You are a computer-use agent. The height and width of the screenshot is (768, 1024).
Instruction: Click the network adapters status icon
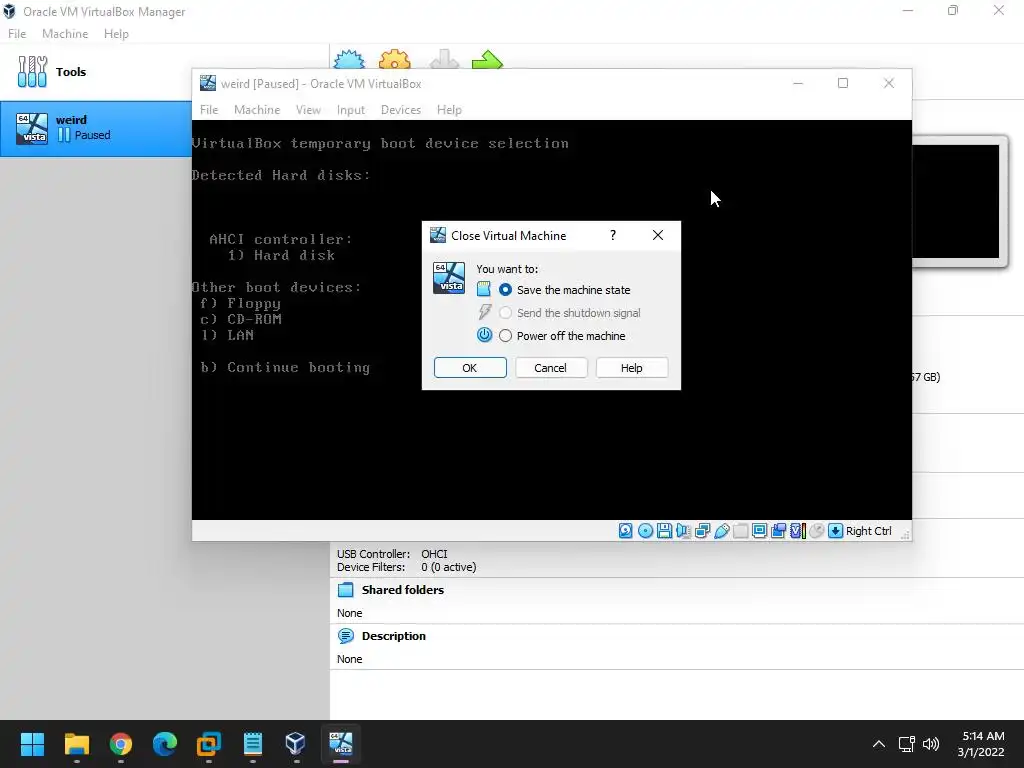[x=702, y=531]
